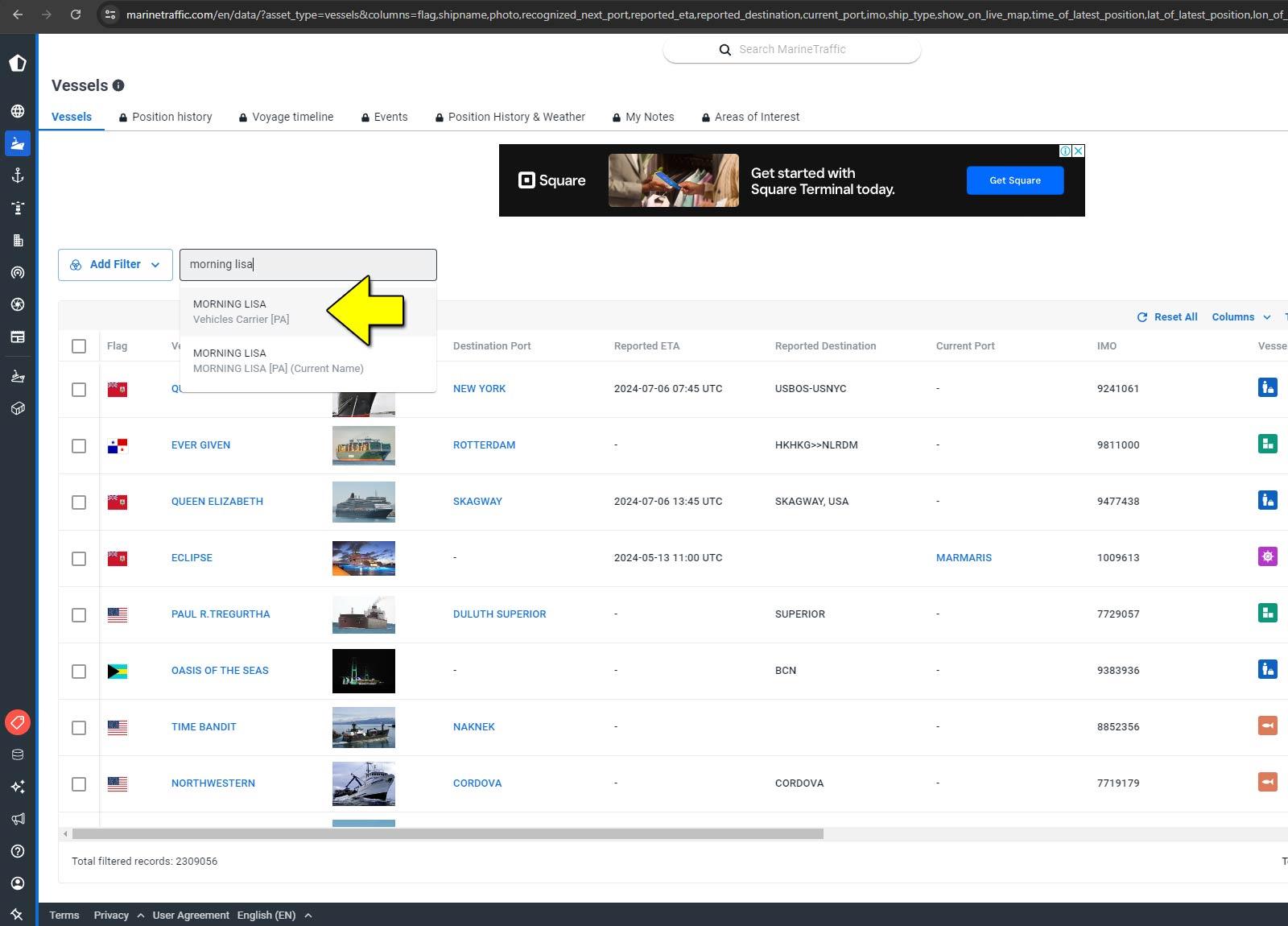Click the pin icon at sidebar bottom
The width and height of the screenshot is (1288, 926).
click(x=17, y=914)
